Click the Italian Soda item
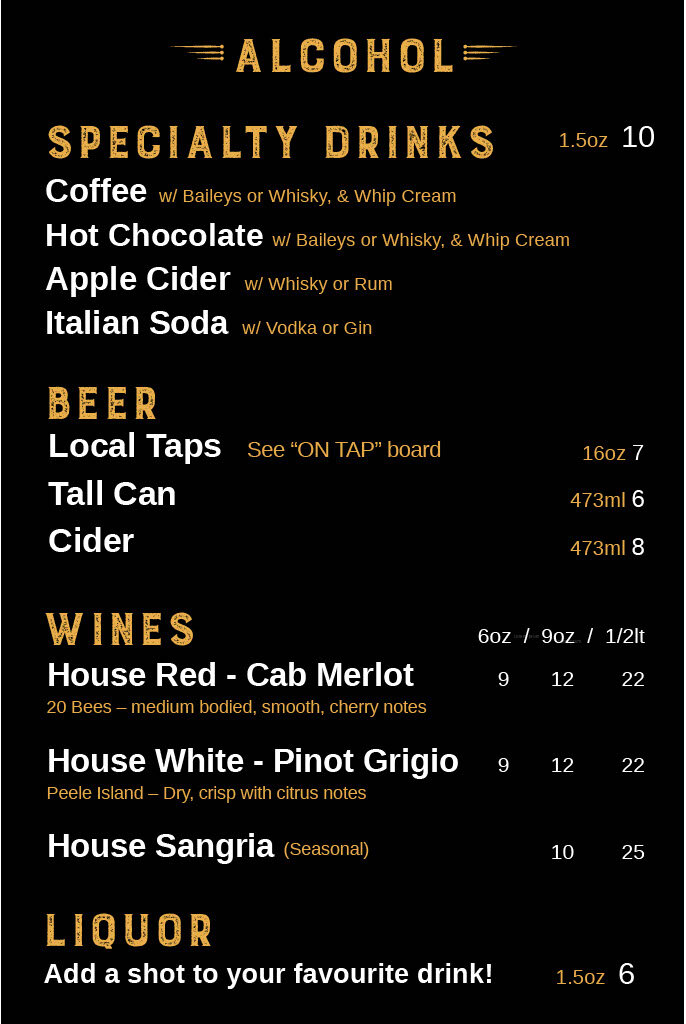The height and width of the screenshot is (1024, 686). coord(137,323)
